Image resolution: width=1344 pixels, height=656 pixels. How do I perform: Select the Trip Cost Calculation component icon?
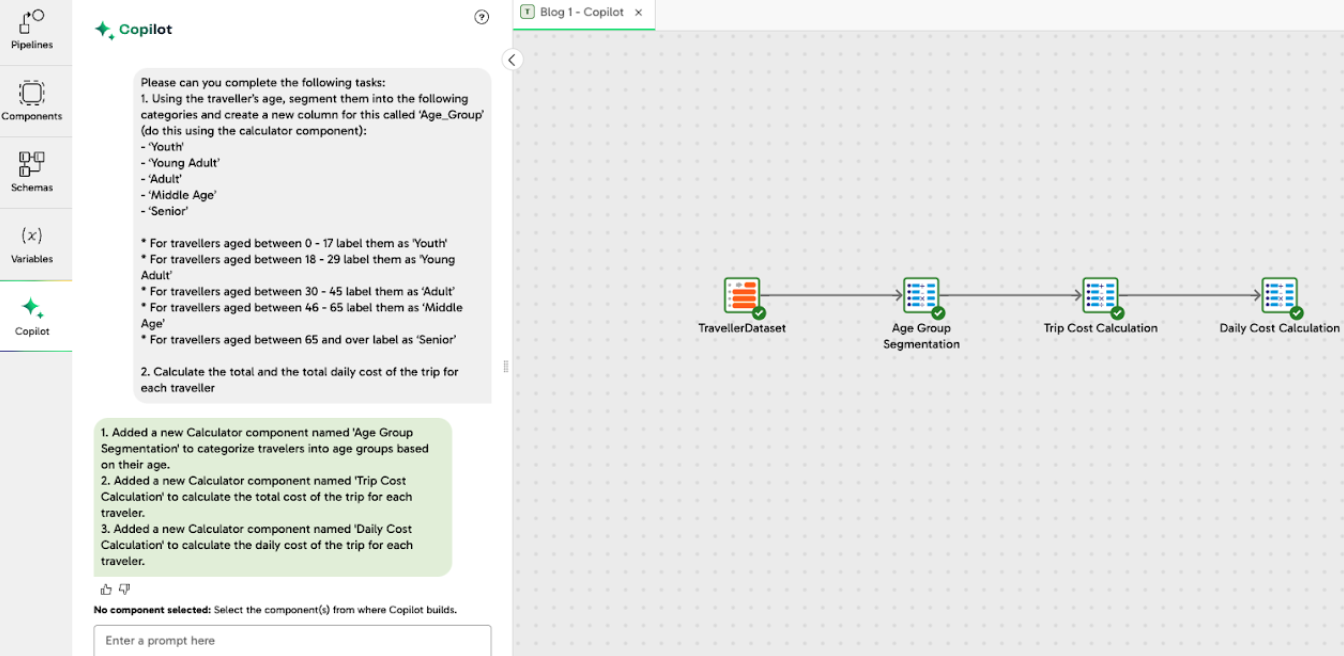(1100, 293)
